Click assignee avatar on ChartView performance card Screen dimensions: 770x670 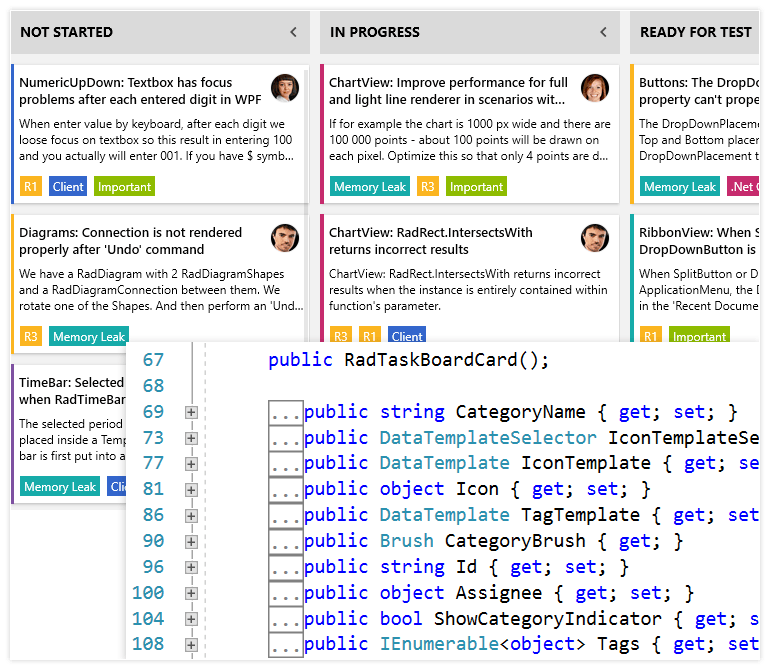595,88
